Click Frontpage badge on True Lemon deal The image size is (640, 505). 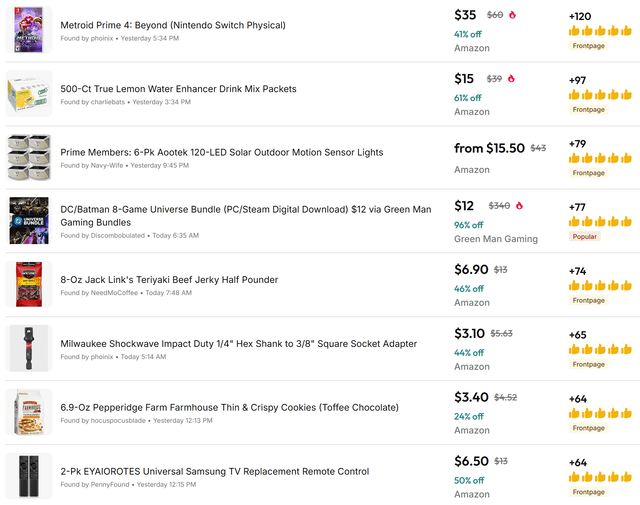tap(589, 109)
